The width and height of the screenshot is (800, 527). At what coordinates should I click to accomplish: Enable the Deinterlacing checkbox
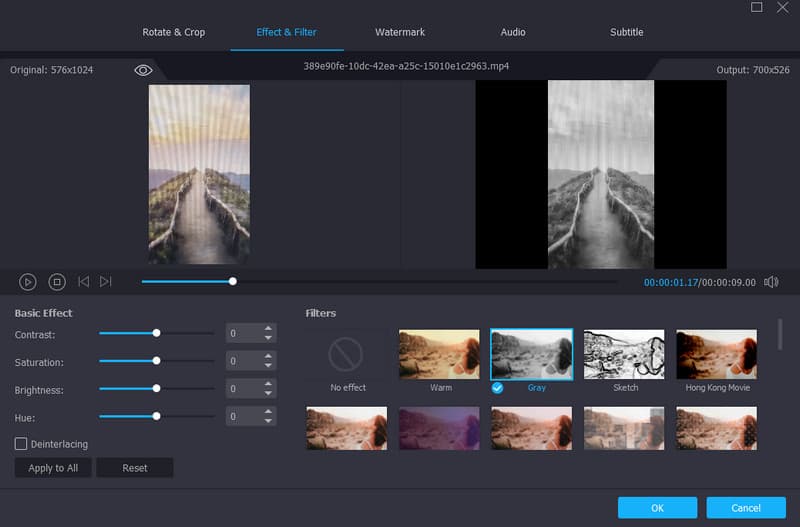[x=21, y=443]
